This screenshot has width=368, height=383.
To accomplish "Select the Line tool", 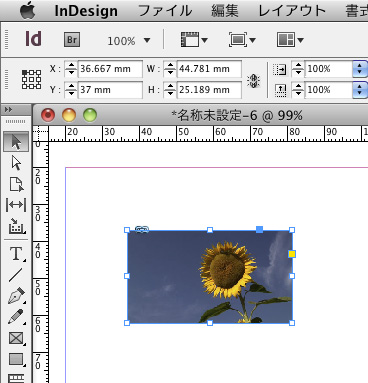I will point(16,275).
